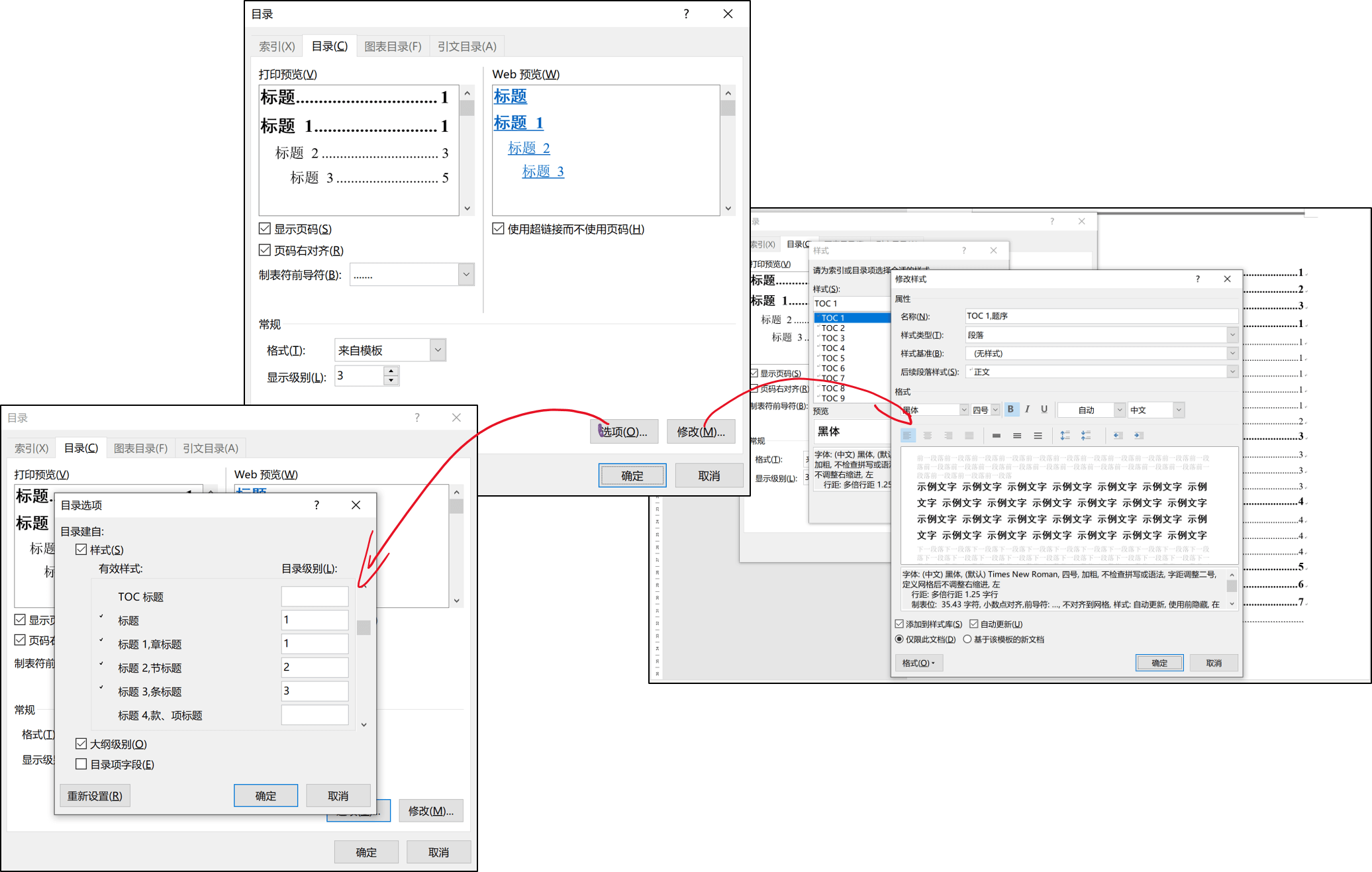The width and height of the screenshot is (1372, 872).
Task: Click 修改(M)... button in top dialog
Action: pos(701,431)
